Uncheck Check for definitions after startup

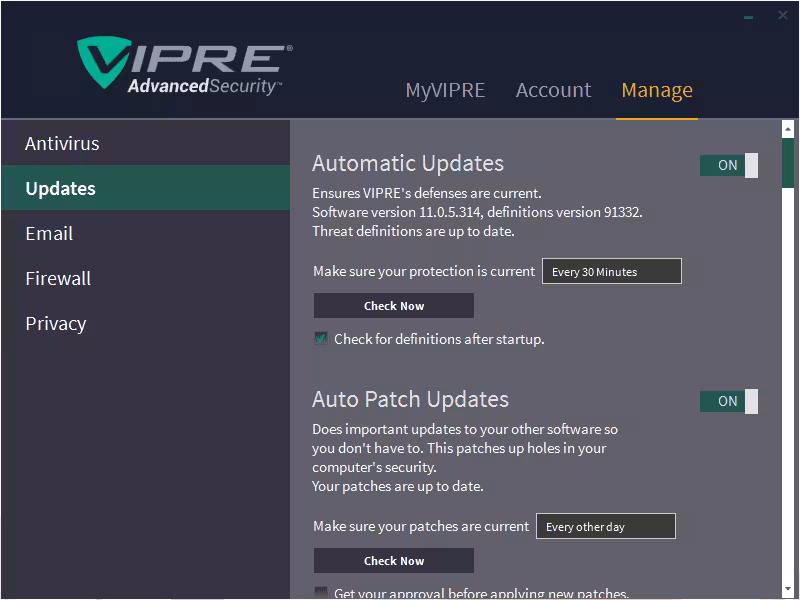tap(320, 338)
